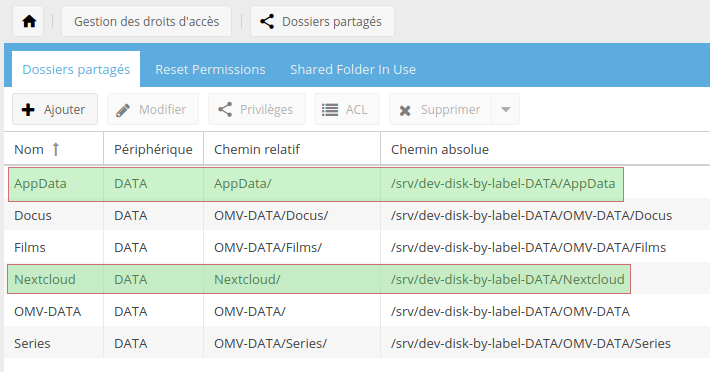The width and height of the screenshot is (710, 372).
Task: Click the plus icon on Ajouter
Action: (28, 110)
